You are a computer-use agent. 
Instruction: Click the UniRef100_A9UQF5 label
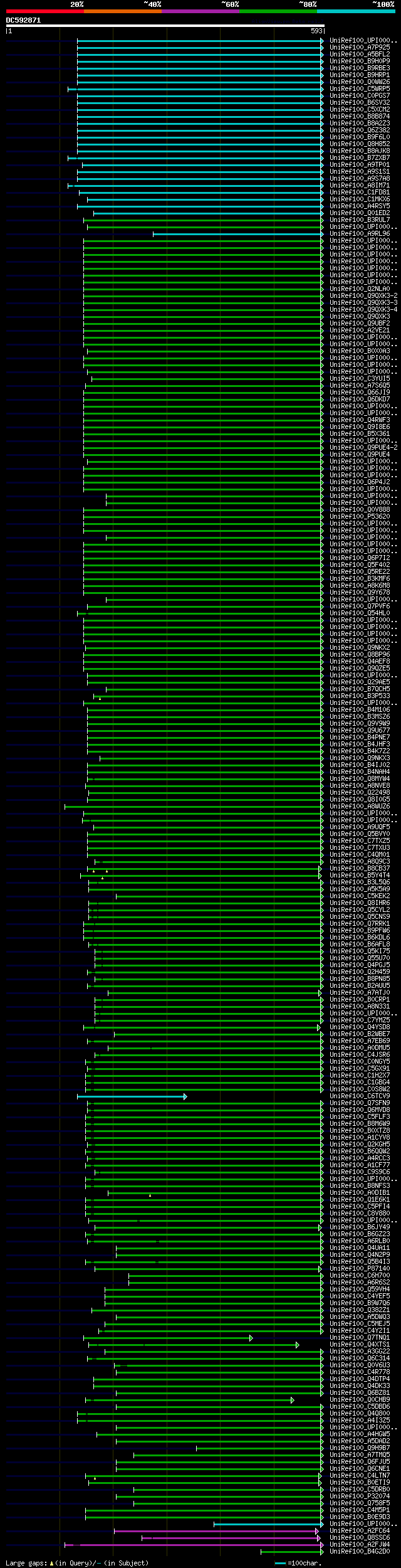pyautogui.click(x=360, y=827)
